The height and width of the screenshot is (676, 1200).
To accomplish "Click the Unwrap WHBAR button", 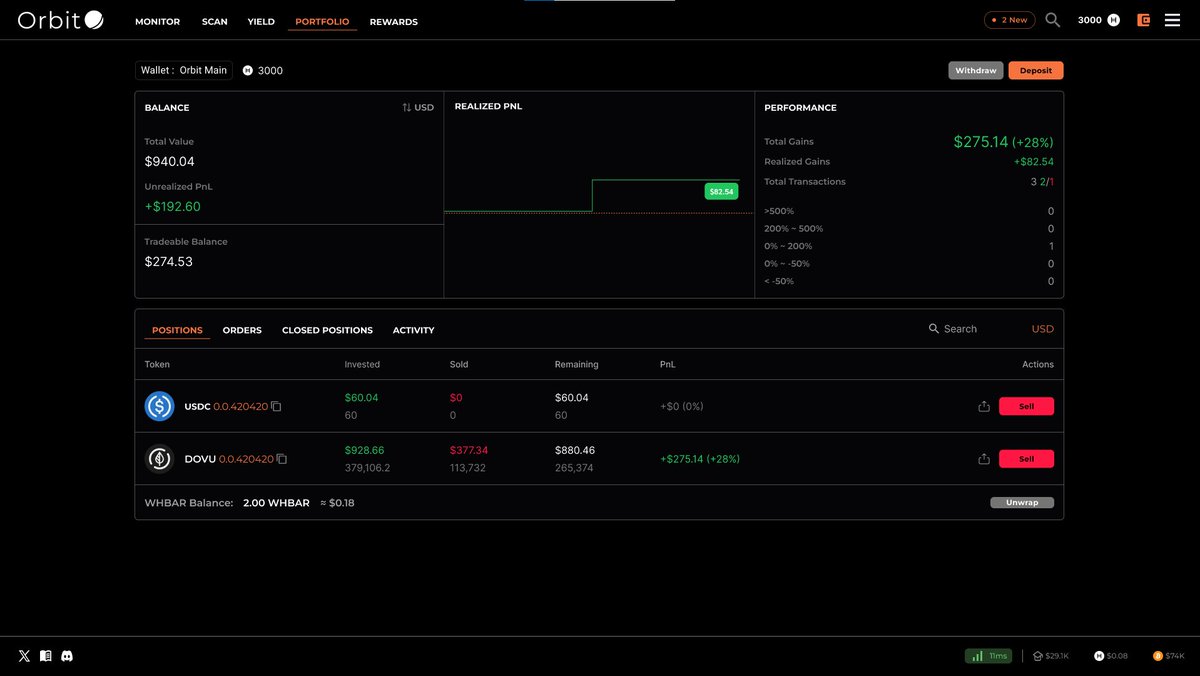I will coord(1022,503).
